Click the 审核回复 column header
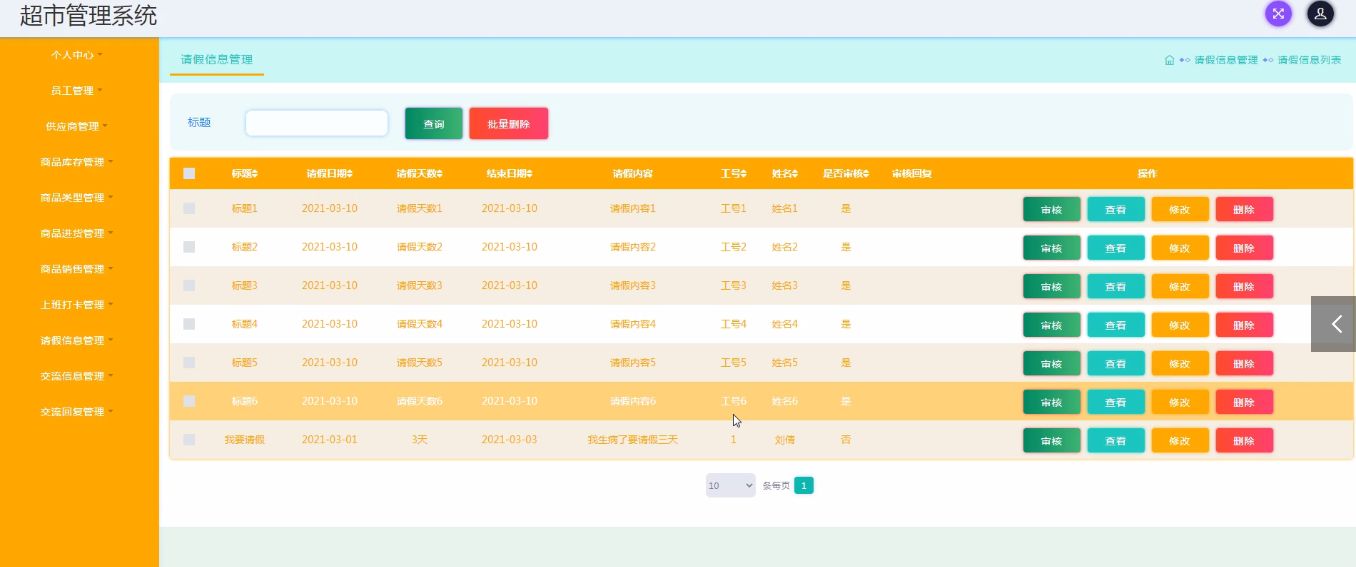The width and height of the screenshot is (1356, 567). coord(912,174)
